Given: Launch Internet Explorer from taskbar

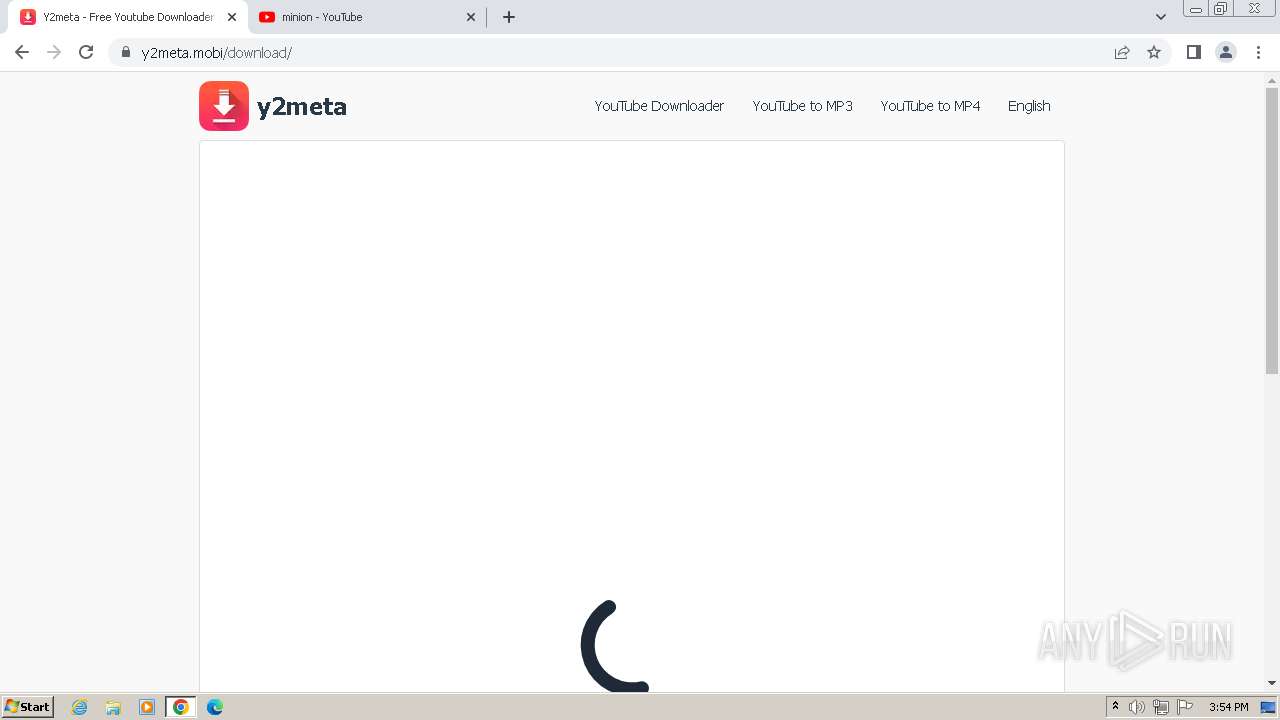Looking at the screenshot, I should pos(79,707).
